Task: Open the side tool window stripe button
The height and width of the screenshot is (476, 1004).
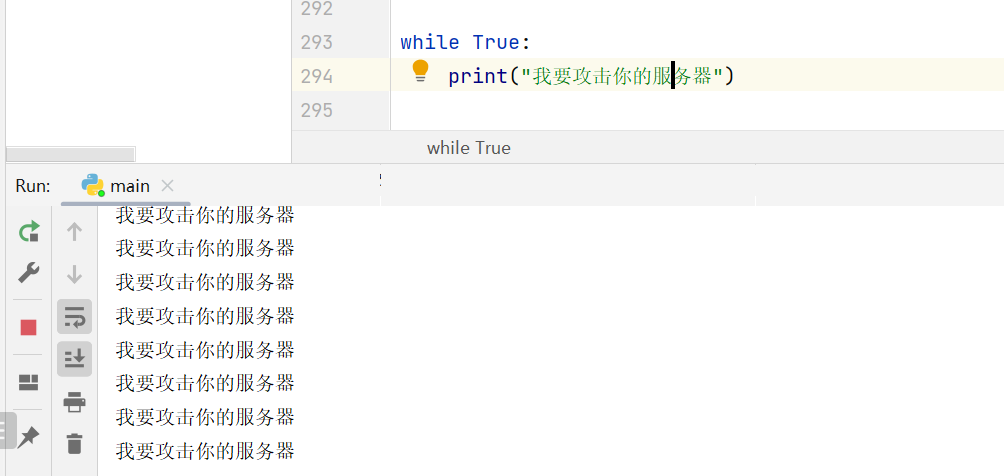Action: 8,431
